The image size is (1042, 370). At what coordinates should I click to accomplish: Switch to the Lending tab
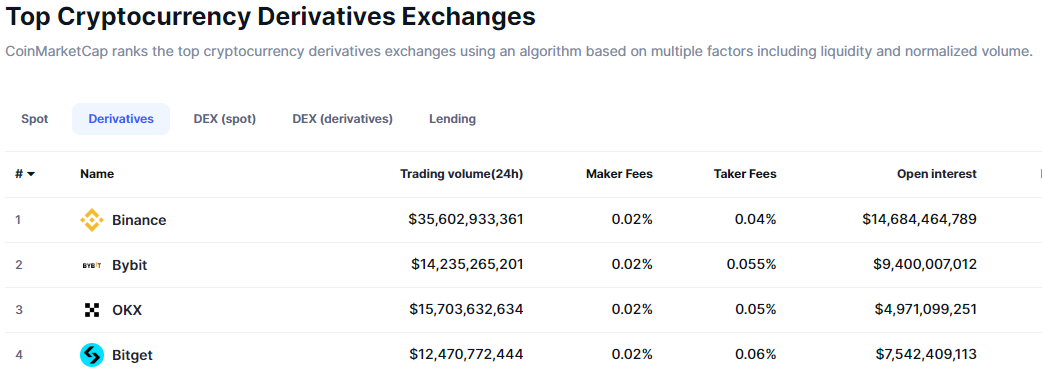pyautogui.click(x=453, y=119)
